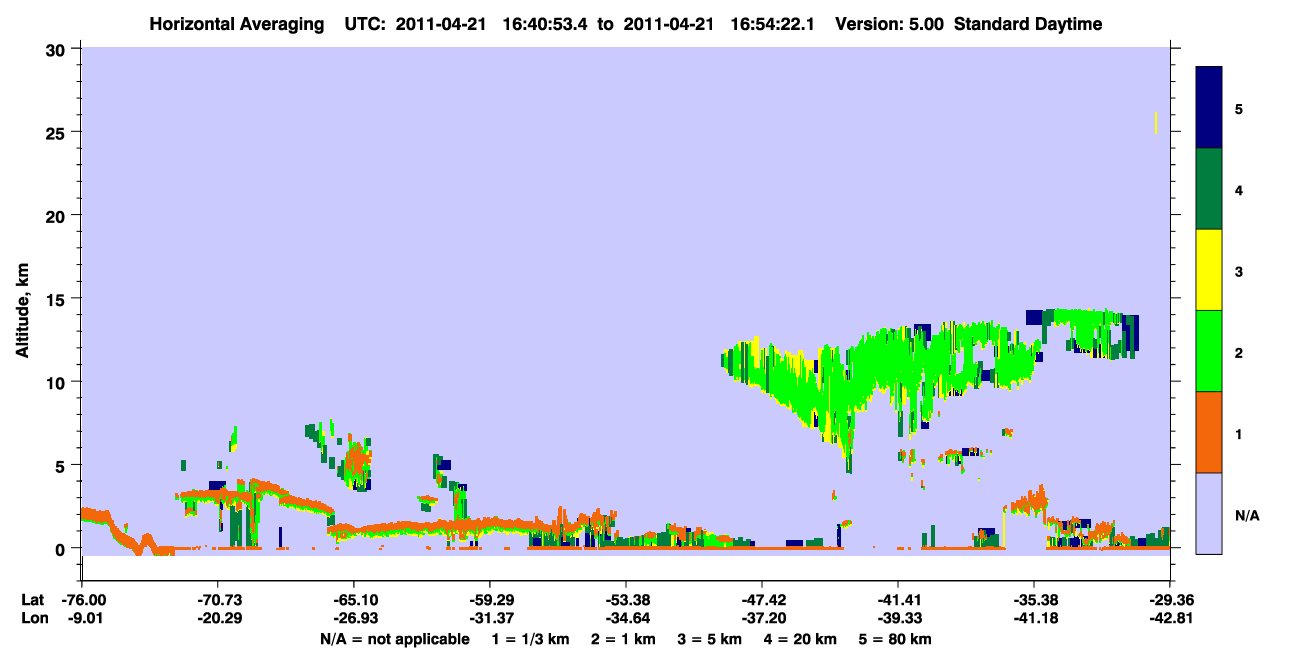Click the bright green level 2 legend swatch
The width and height of the screenshot is (1300, 667).
tap(1209, 351)
